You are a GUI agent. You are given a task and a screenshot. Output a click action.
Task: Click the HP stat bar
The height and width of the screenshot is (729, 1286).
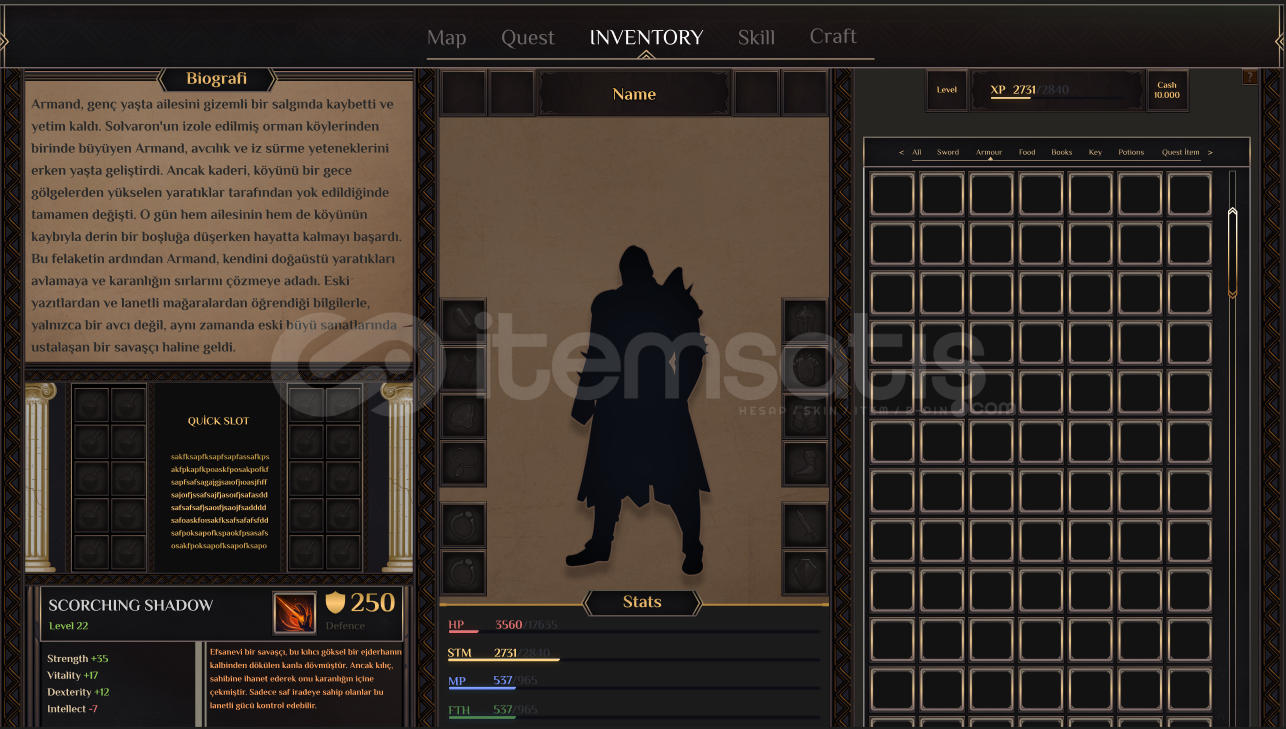(x=634, y=631)
